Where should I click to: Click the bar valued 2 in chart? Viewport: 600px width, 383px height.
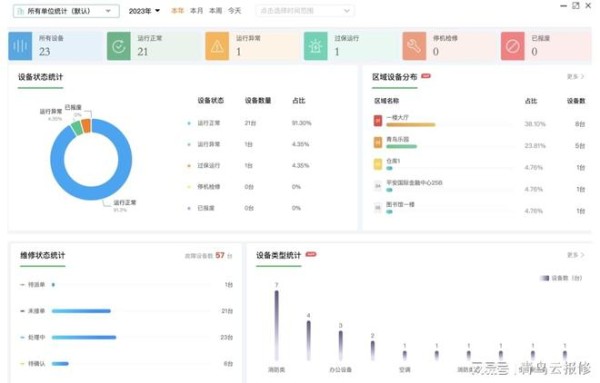[373, 350]
